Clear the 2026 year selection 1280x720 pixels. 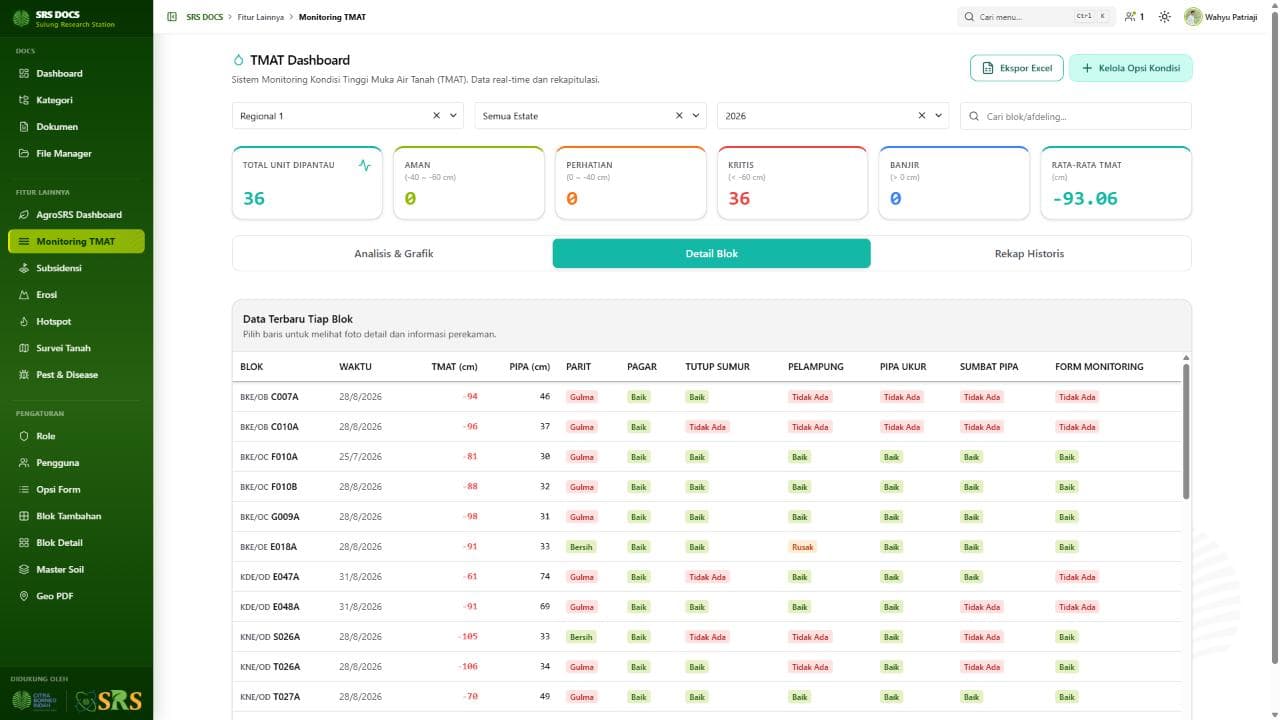[x=922, y=116]
